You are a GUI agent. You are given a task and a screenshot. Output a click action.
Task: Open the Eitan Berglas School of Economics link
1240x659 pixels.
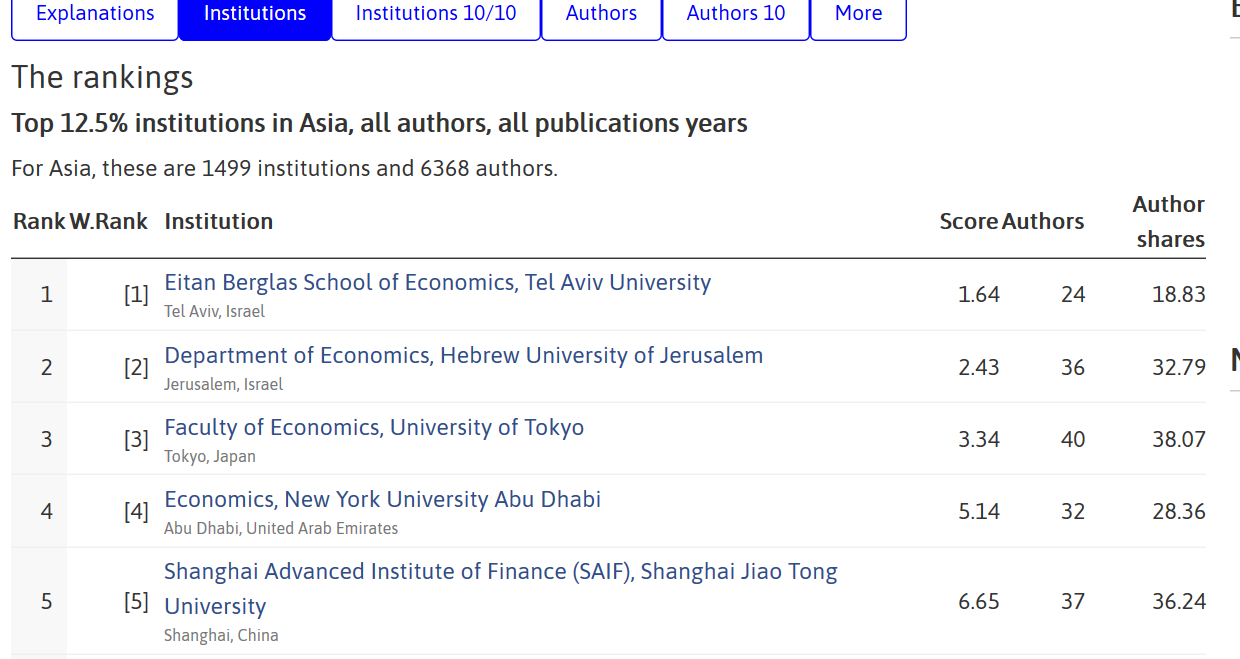coord(437,282)
